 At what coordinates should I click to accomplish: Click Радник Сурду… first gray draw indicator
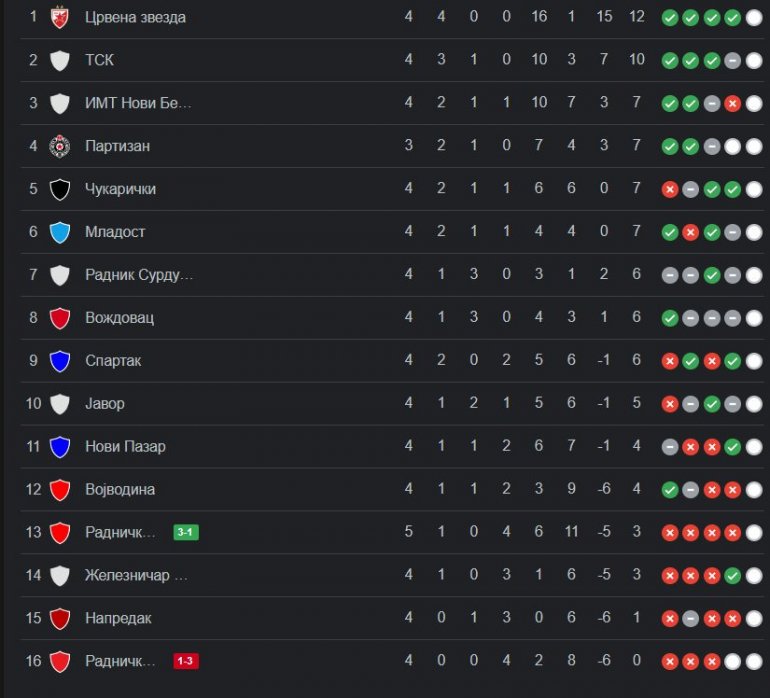tap(670, 275)
